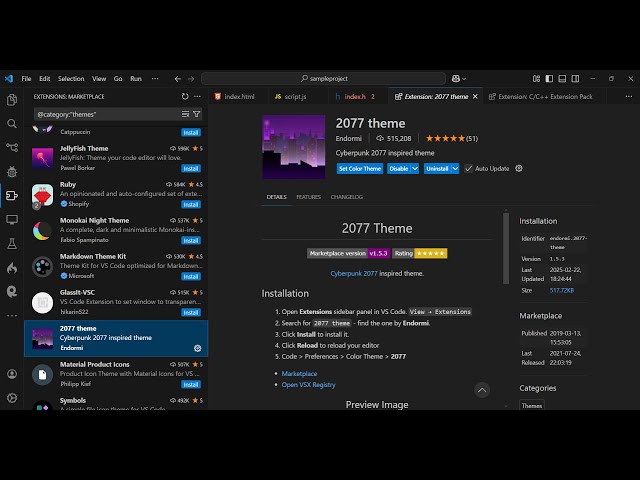
Task: Toggle the Auto Update checkbox
Action: pyautogui.click(x=469, y=168)
